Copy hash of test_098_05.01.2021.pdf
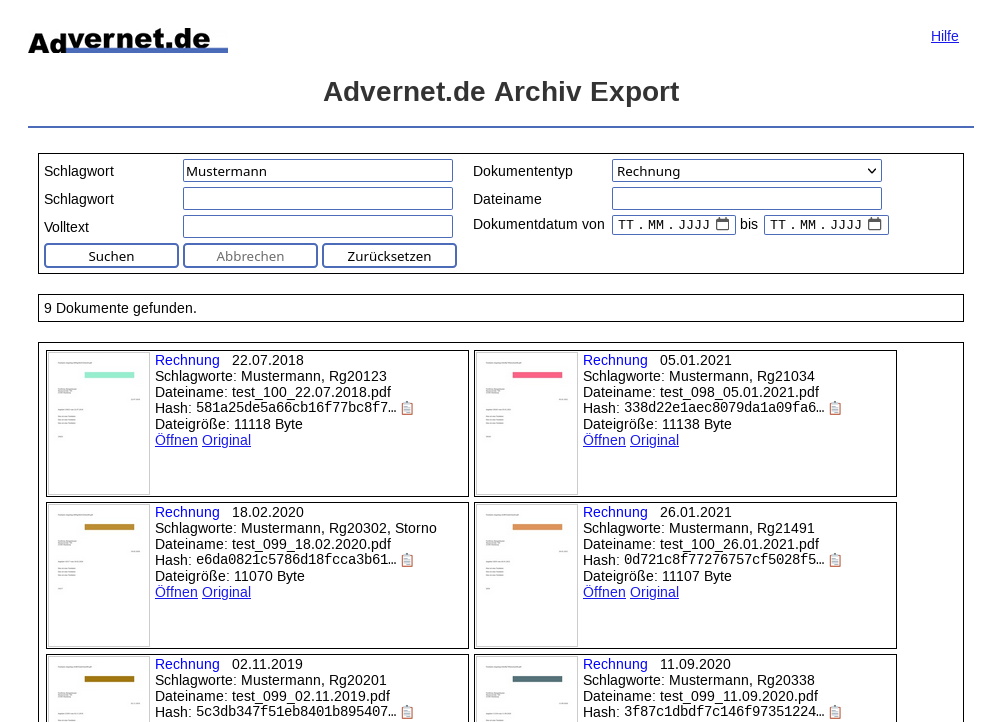The height and width of the screenshot is (722, 1002). click(x=835, y=408)
